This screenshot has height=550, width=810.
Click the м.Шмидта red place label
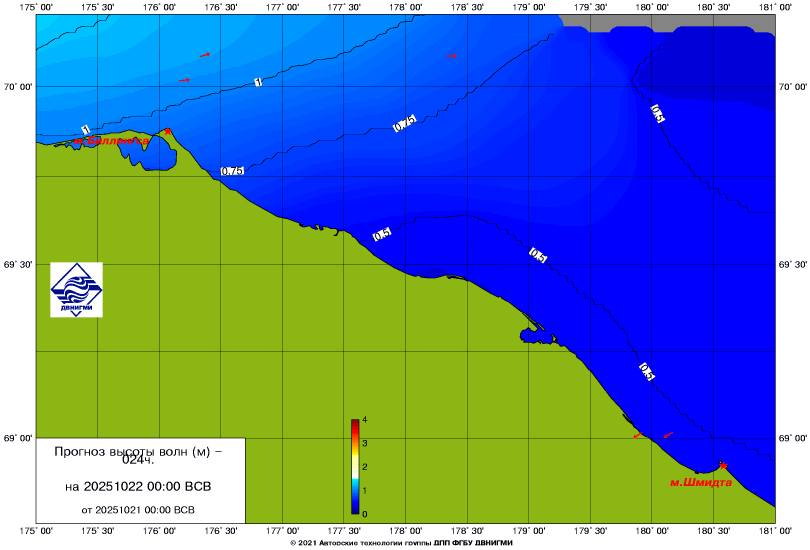click(x=700, y=482)
